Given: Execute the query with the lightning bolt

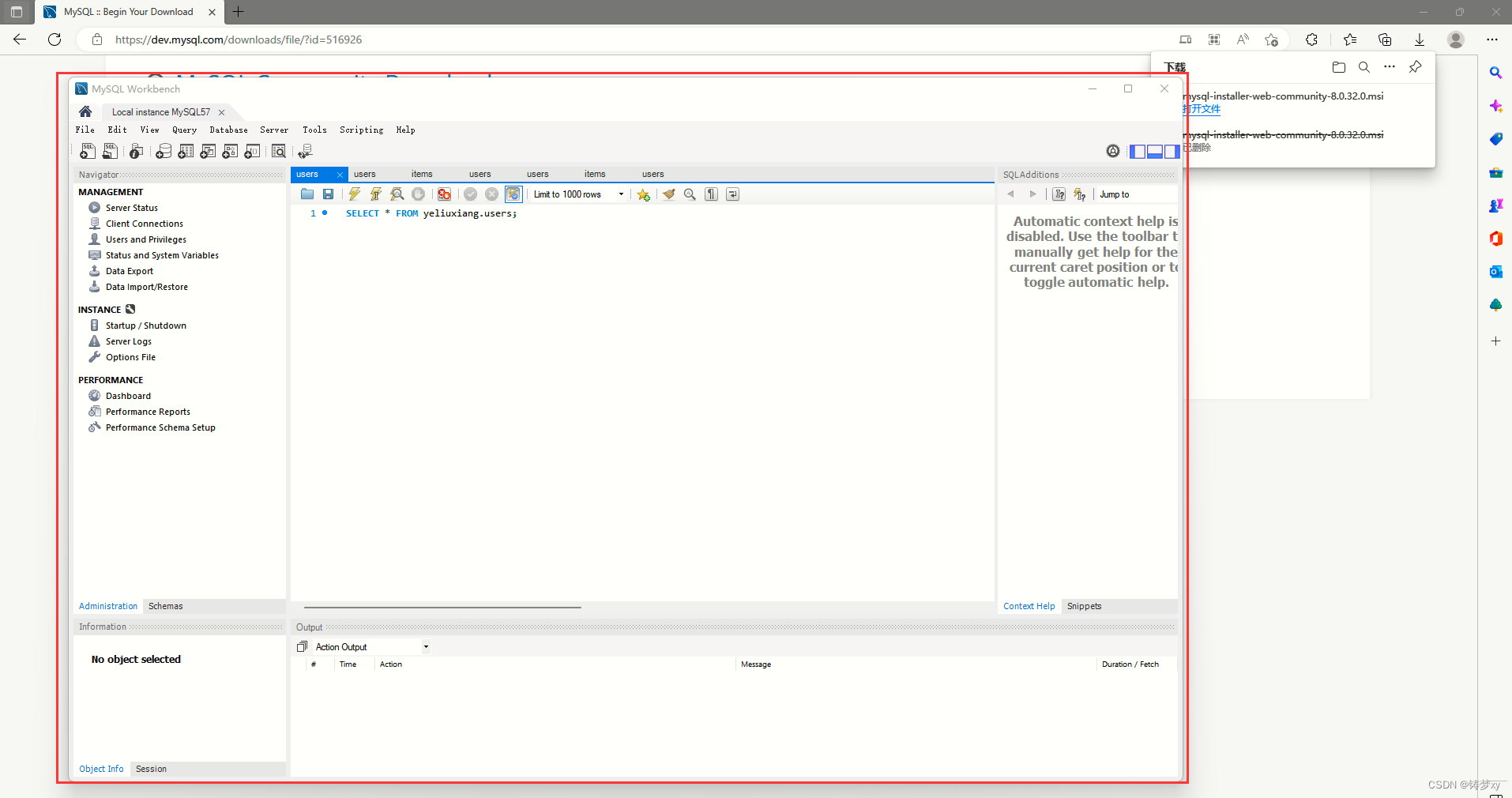Looking at the screenshot, I should [x=354, y=194].
